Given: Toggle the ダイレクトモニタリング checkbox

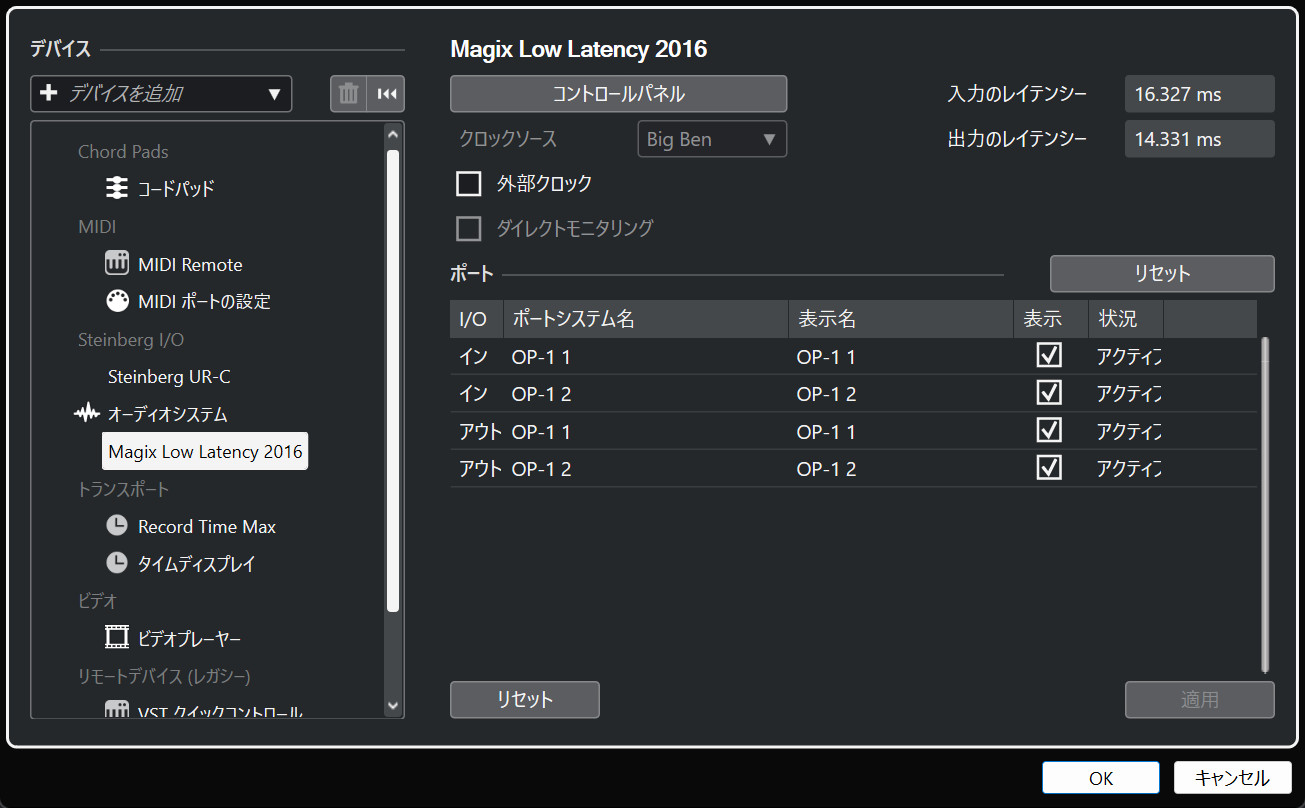Looking at the screenshot, I should [x=468, y=229].
